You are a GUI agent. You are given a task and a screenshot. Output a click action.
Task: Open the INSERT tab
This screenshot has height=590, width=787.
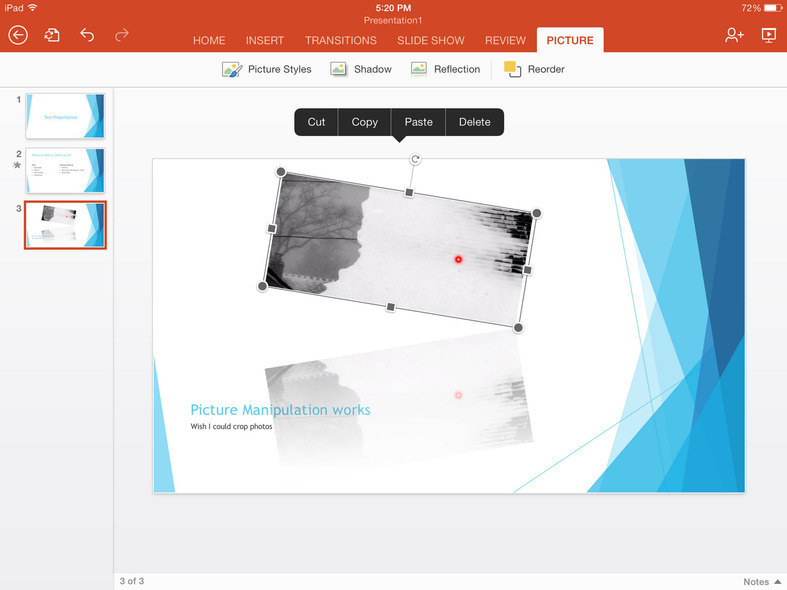click(265, 41)
